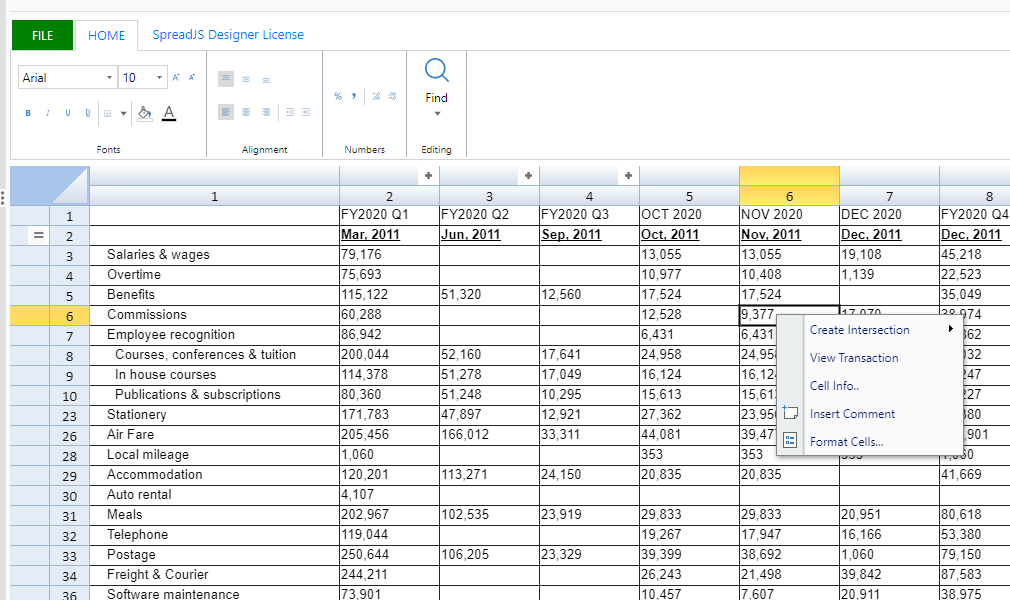Screen dimensions: 1010x600
Task: Click the font color swatch under the A
Action: [x=168, y=118]
